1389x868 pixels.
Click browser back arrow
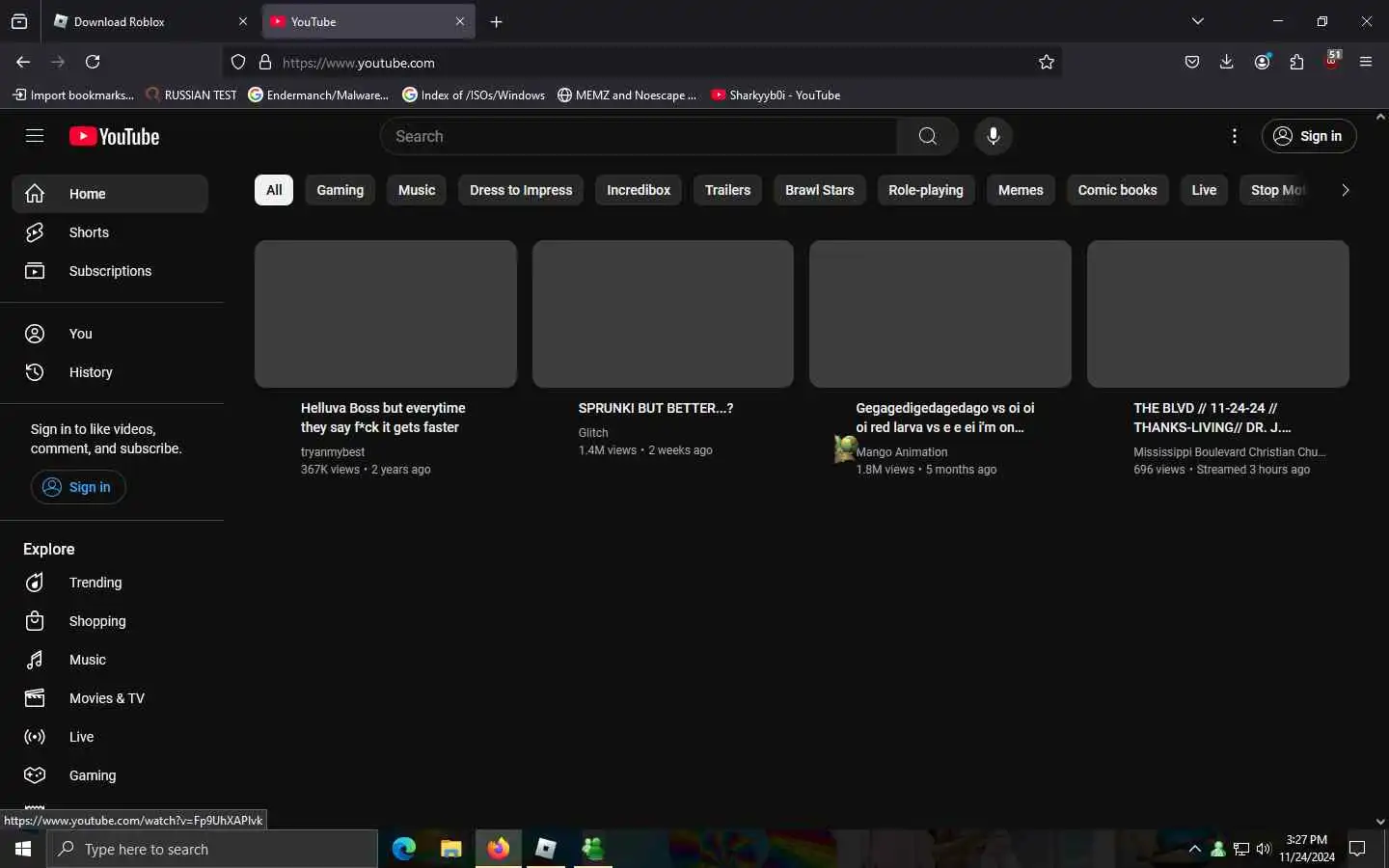[23, 62]
